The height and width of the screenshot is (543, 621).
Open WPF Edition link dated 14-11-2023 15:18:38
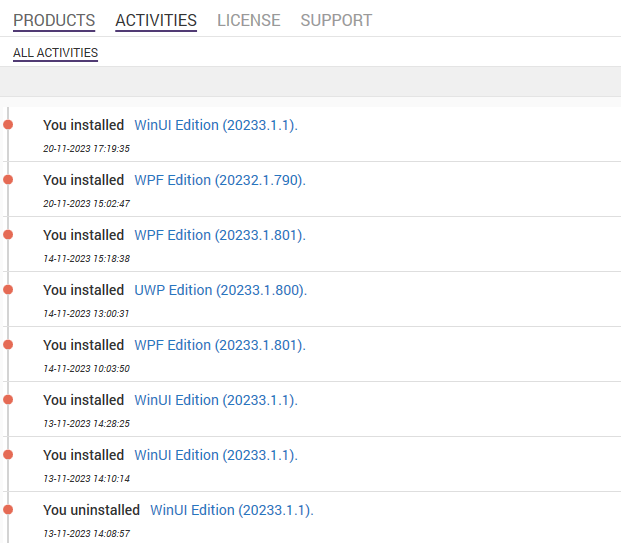220,235
